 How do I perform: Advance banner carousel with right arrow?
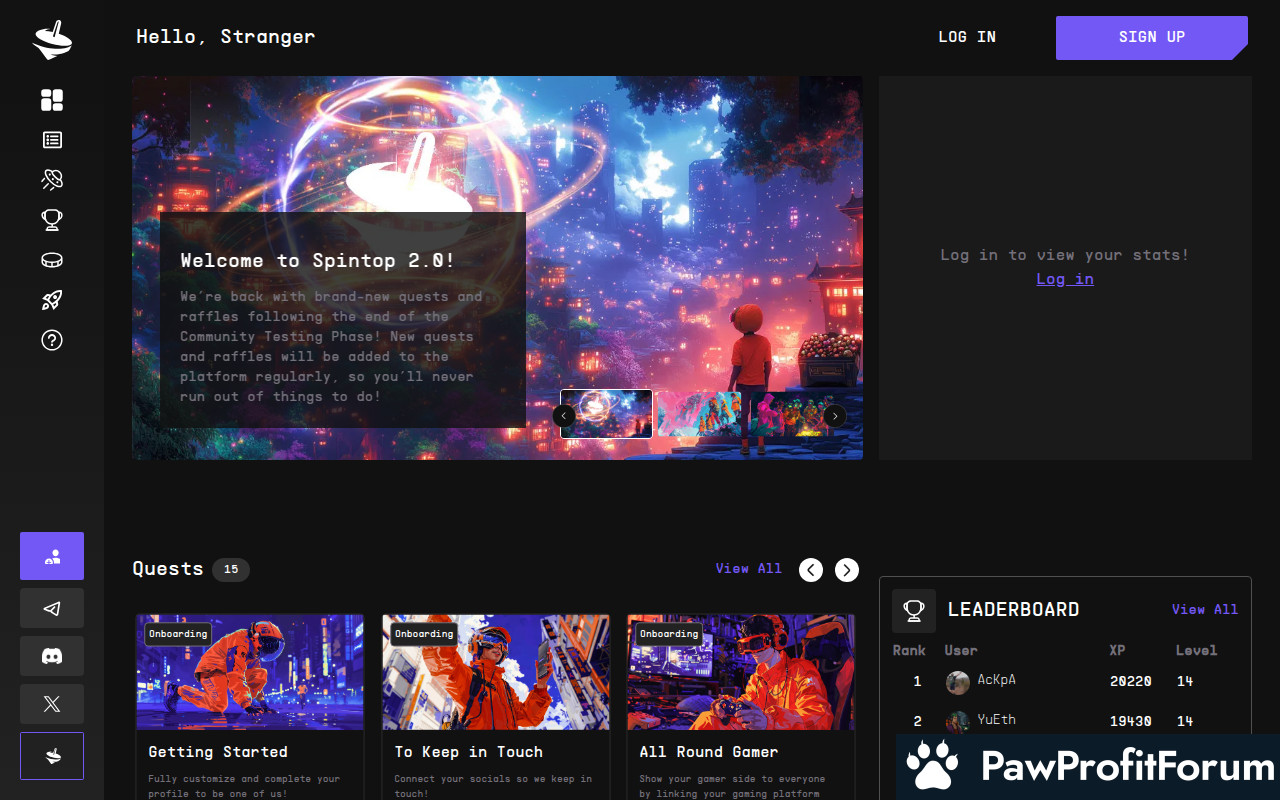[x=834, y=416]
